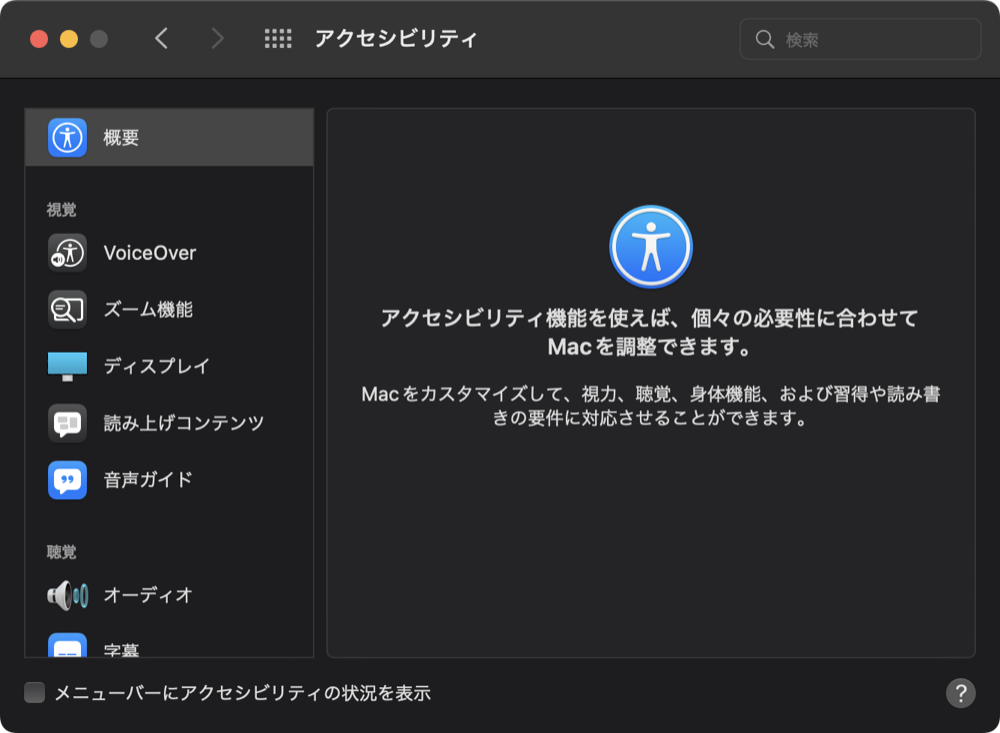This screenshot has width=1000, height=733.
Task: Click the large accessibility icon in main pane
Action: [x=651, y=246]
